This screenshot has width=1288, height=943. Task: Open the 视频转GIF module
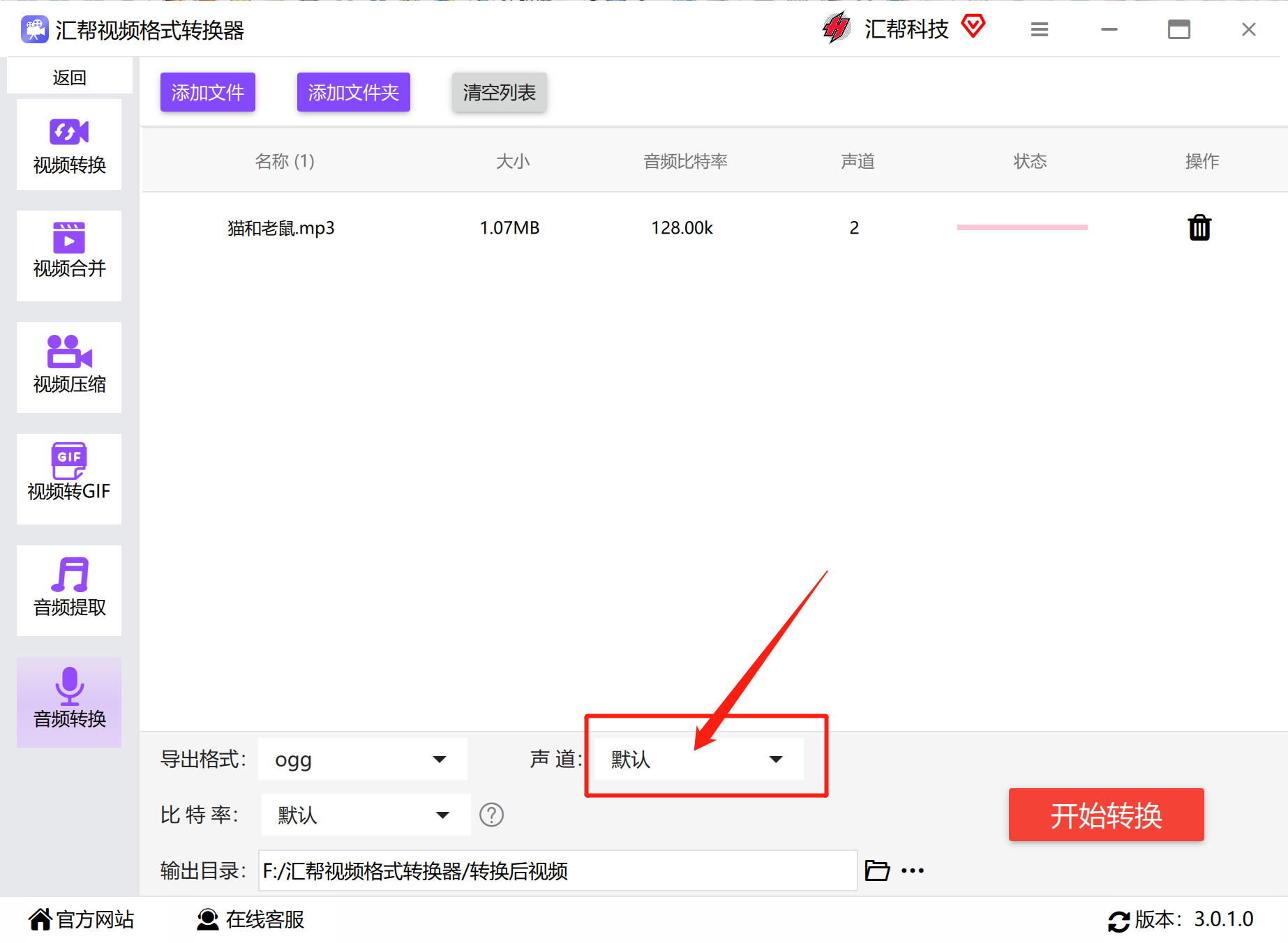tap(69, 479)
